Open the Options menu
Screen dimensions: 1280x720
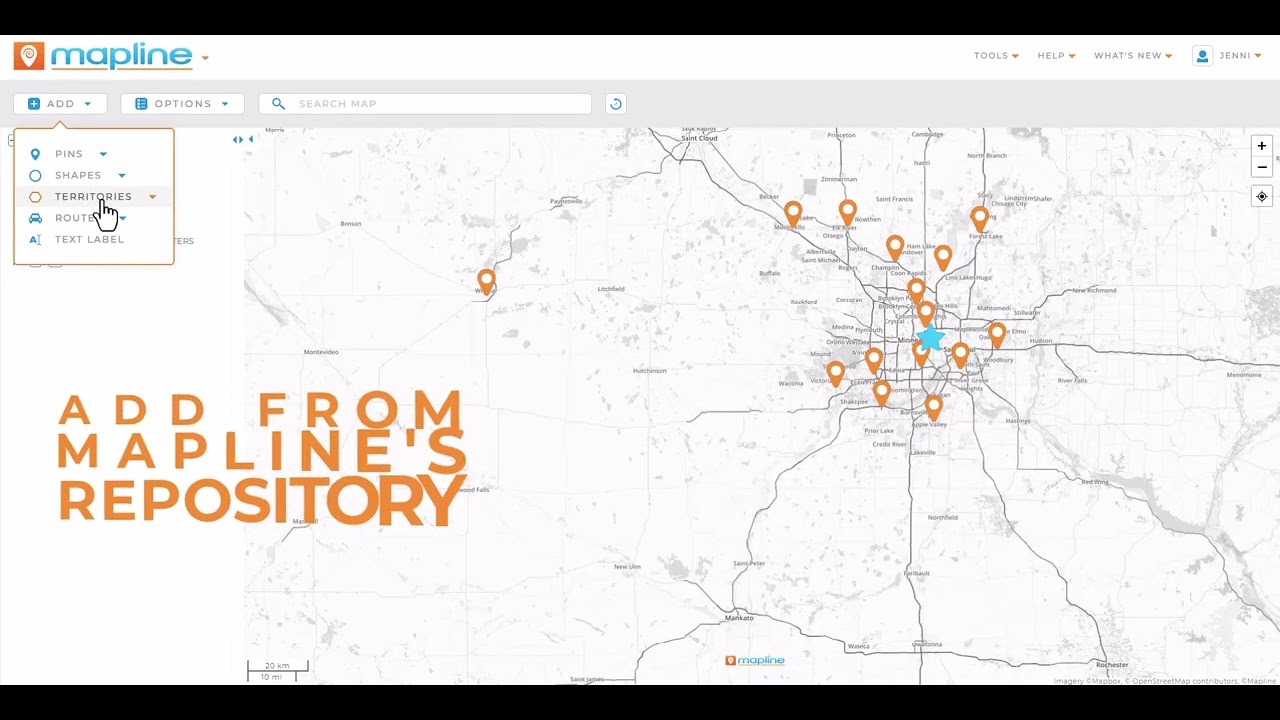coord(182,104)
